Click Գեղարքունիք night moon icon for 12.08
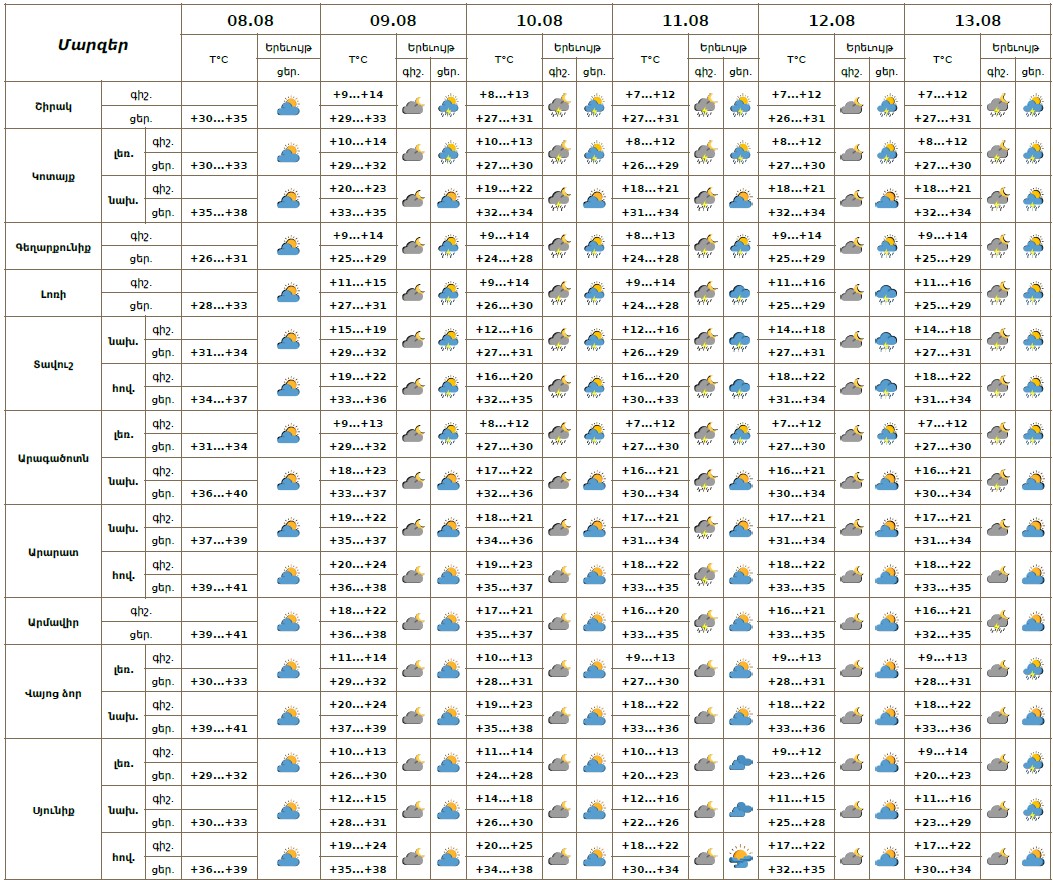 coord(851,246)
